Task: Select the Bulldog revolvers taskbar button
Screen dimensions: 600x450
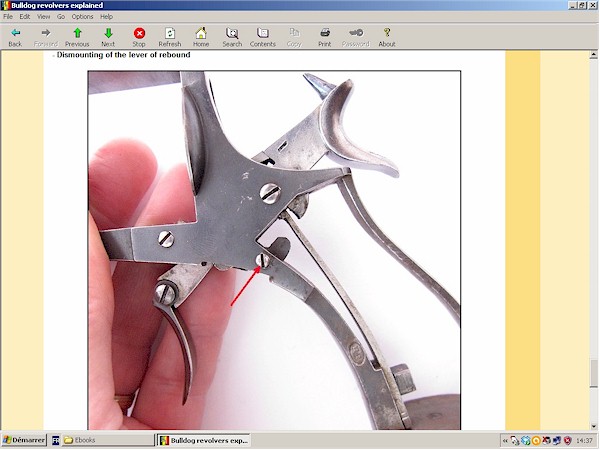Action: tap(204, 440)
